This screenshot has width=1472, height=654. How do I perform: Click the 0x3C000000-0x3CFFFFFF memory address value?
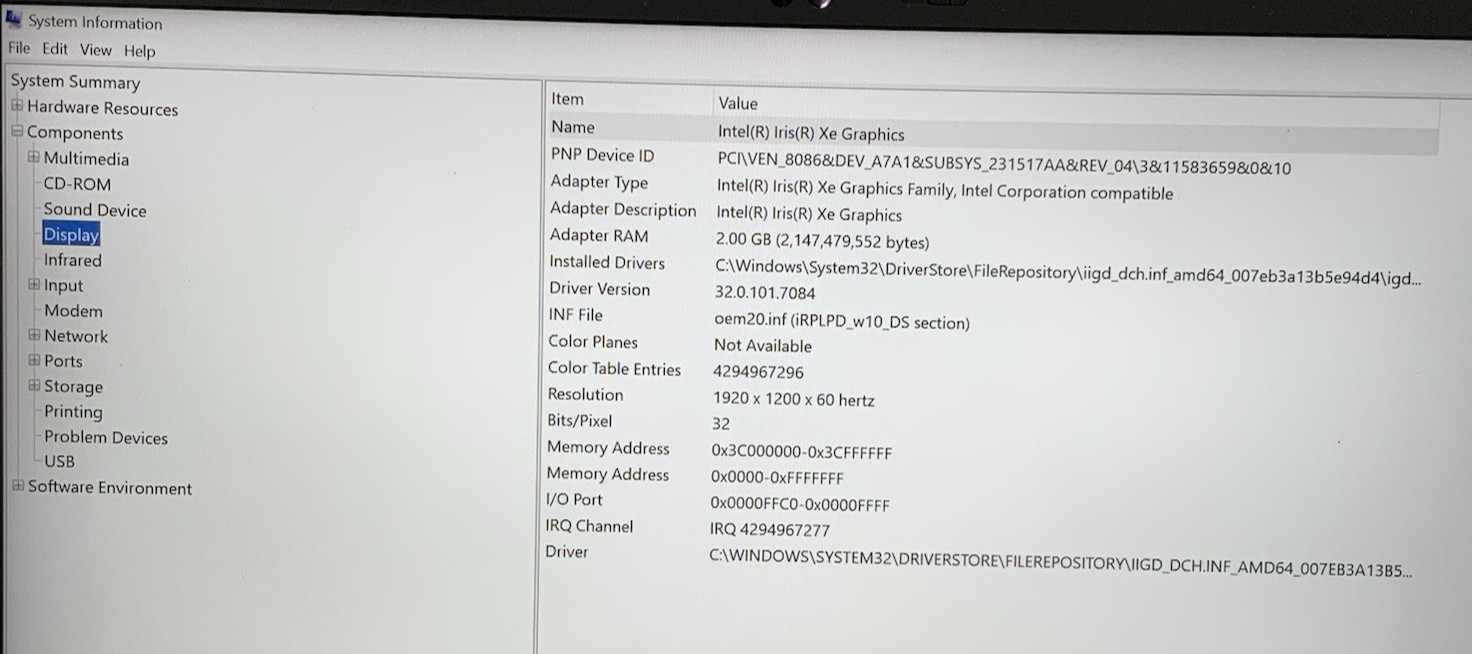pos(801,452)
